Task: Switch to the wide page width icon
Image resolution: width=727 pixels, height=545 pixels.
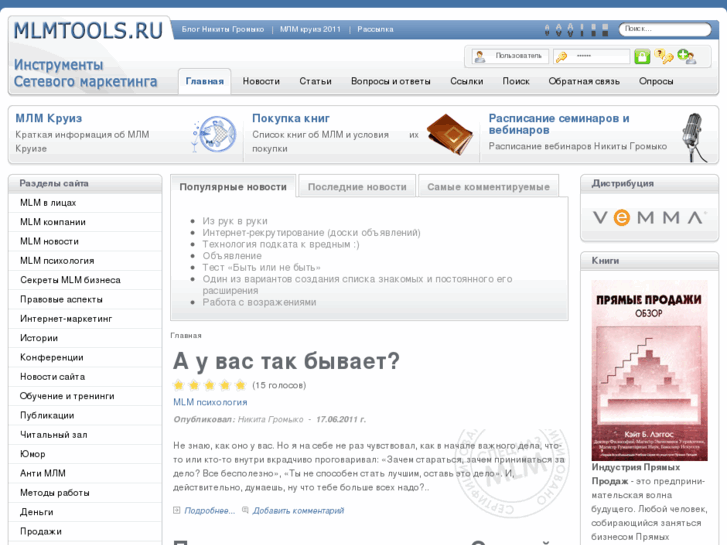Action: (x=605, y=30)
